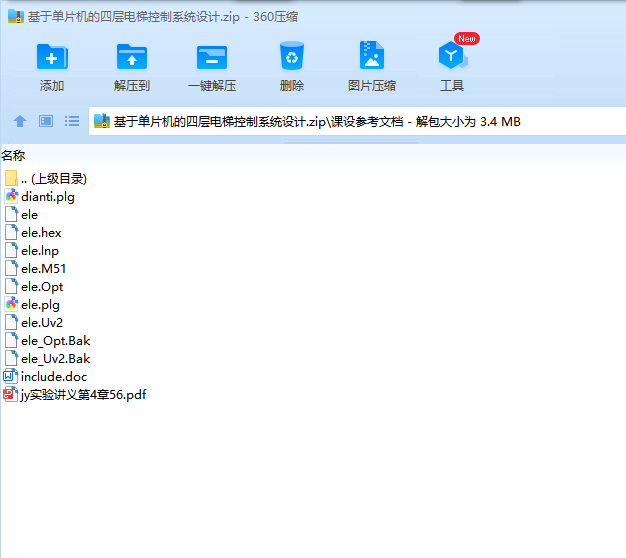Click the path field showing 课设参考文档

pos(357,121)
